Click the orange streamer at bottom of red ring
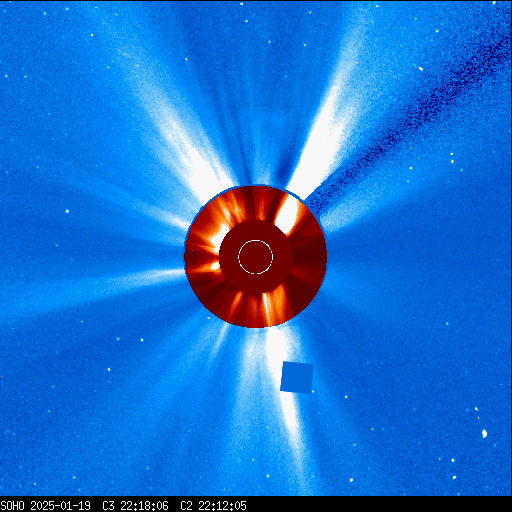Screen dimensions: 512x512 click(x=266, y=308)
